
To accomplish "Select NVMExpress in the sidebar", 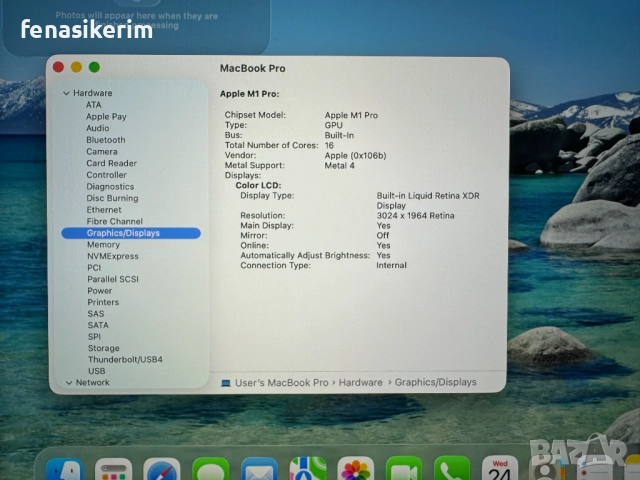I will pos(113,256).
